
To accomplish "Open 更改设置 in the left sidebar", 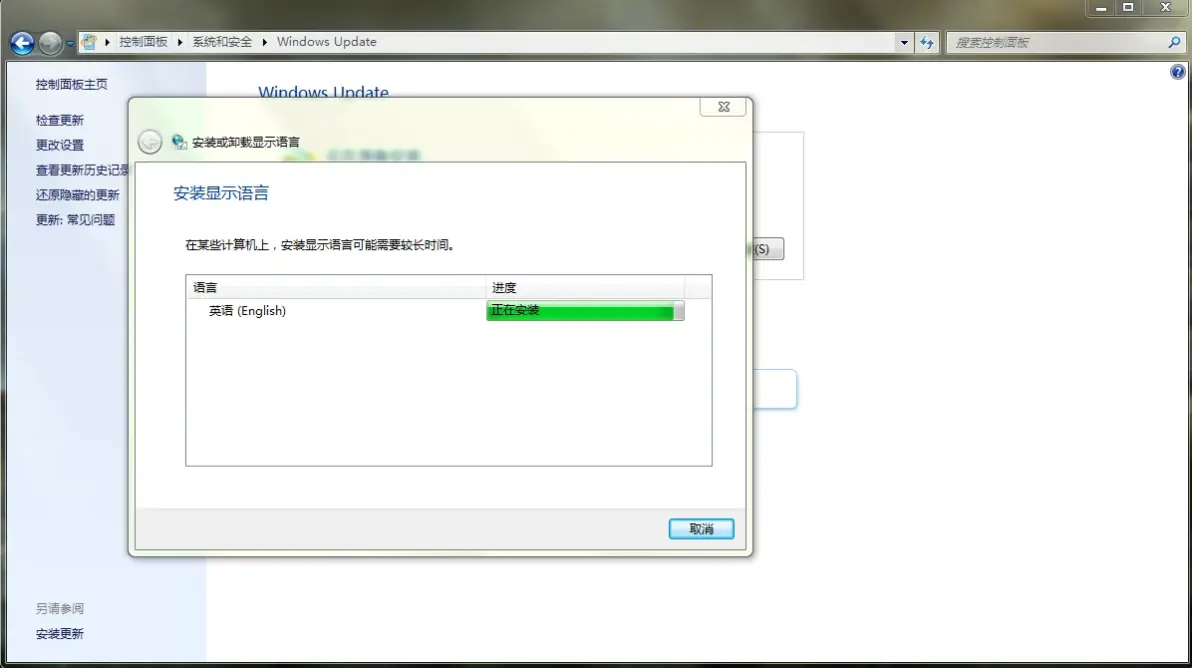I will pyautogui.click(x=59, y=145).
